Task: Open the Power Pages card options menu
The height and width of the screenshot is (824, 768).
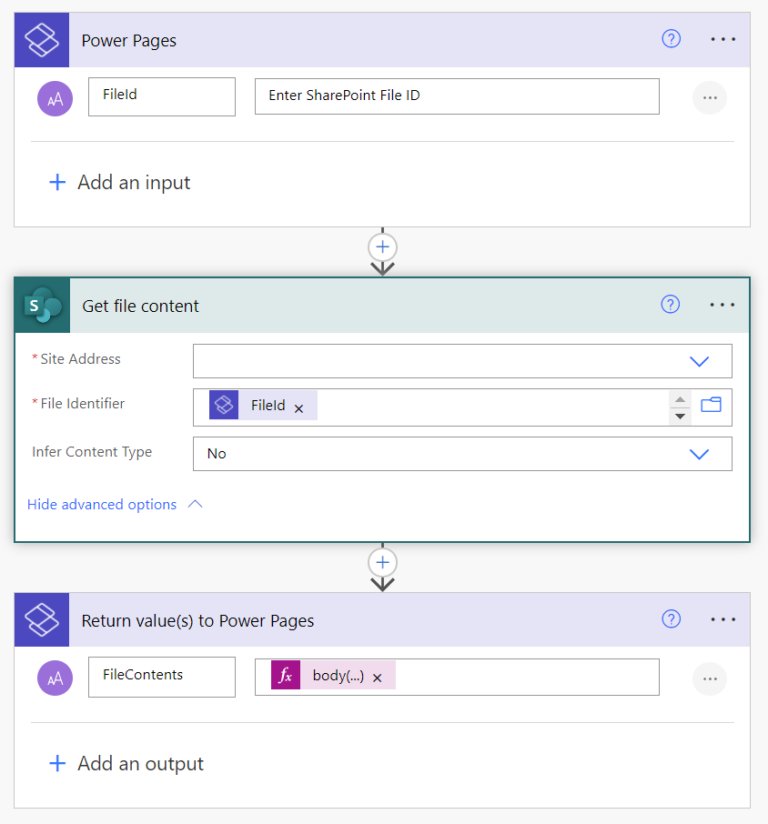Action: pyautogui.click(x=723, y=39)
